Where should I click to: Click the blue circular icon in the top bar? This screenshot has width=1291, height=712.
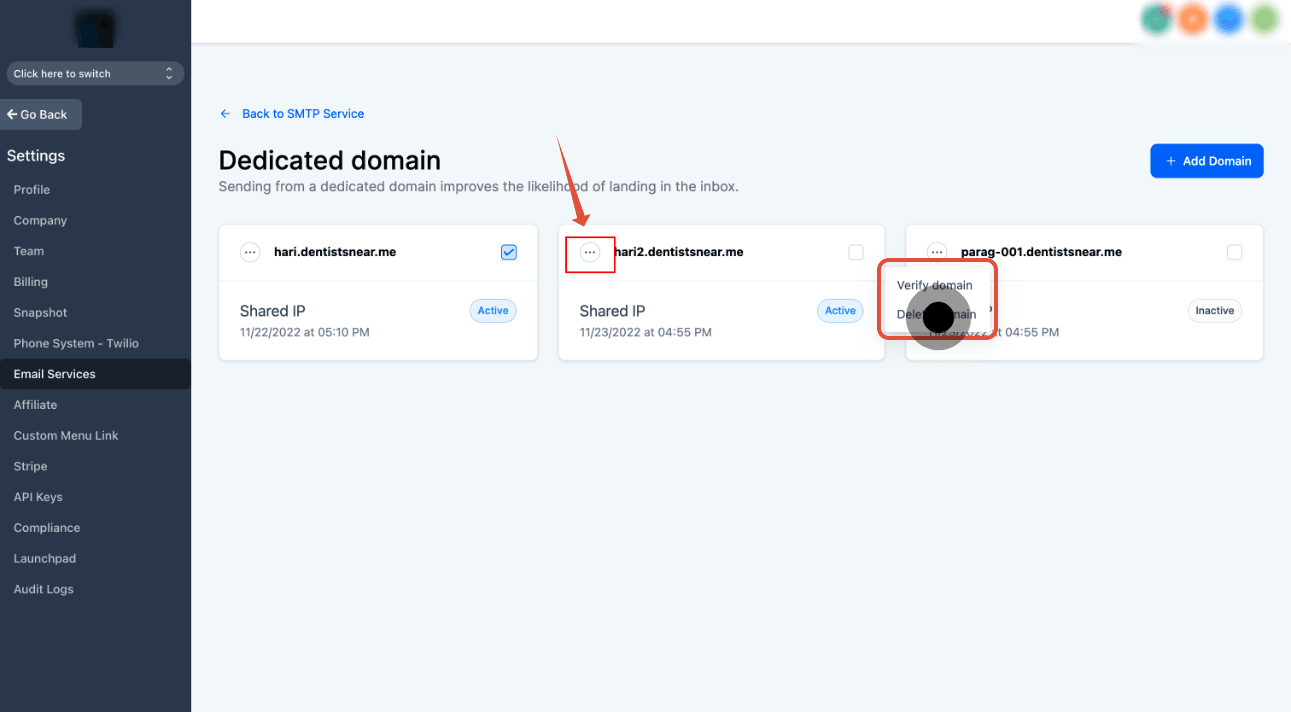tap(1228, 19)
